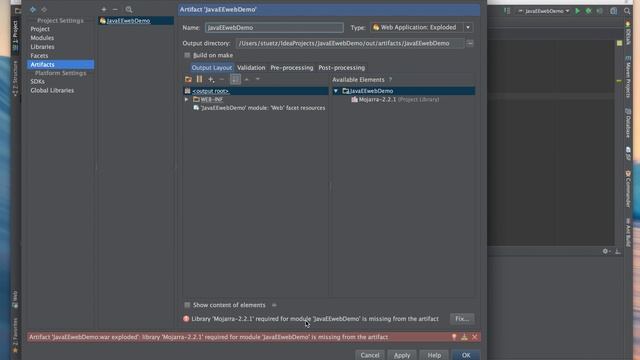Click the Help button

tap(434, 355)
